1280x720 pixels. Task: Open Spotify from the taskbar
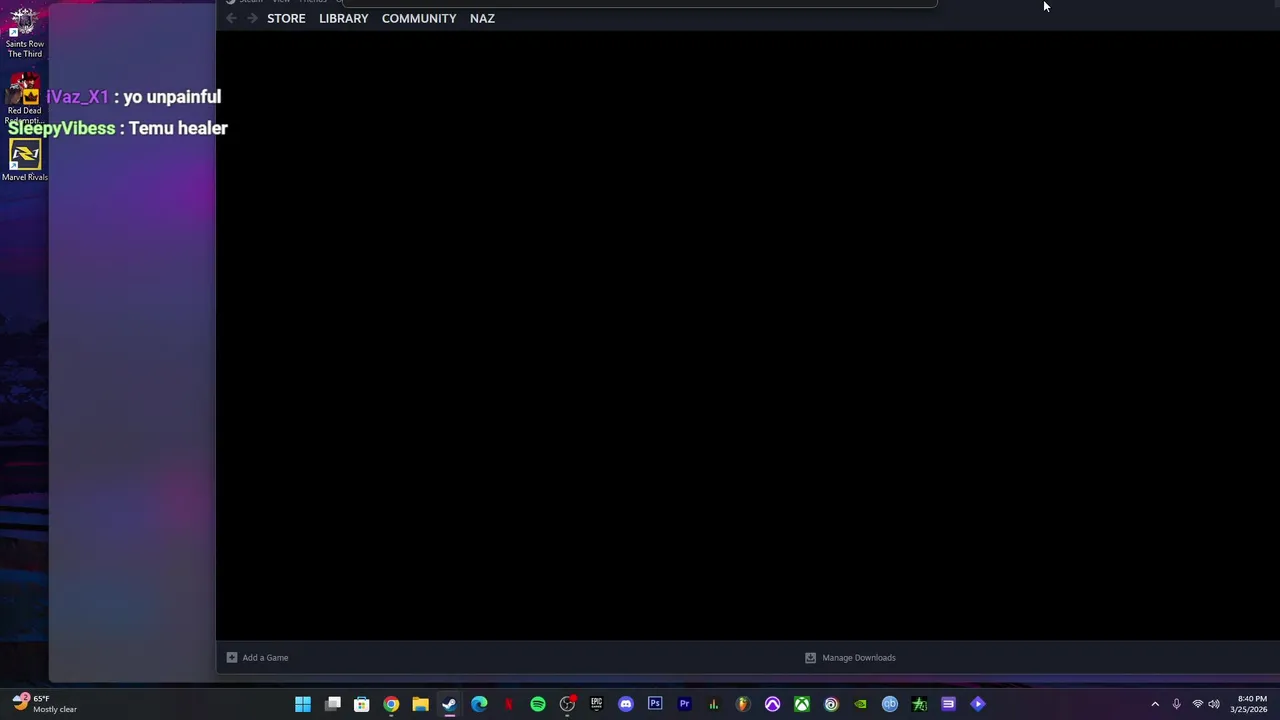point(538,704)
